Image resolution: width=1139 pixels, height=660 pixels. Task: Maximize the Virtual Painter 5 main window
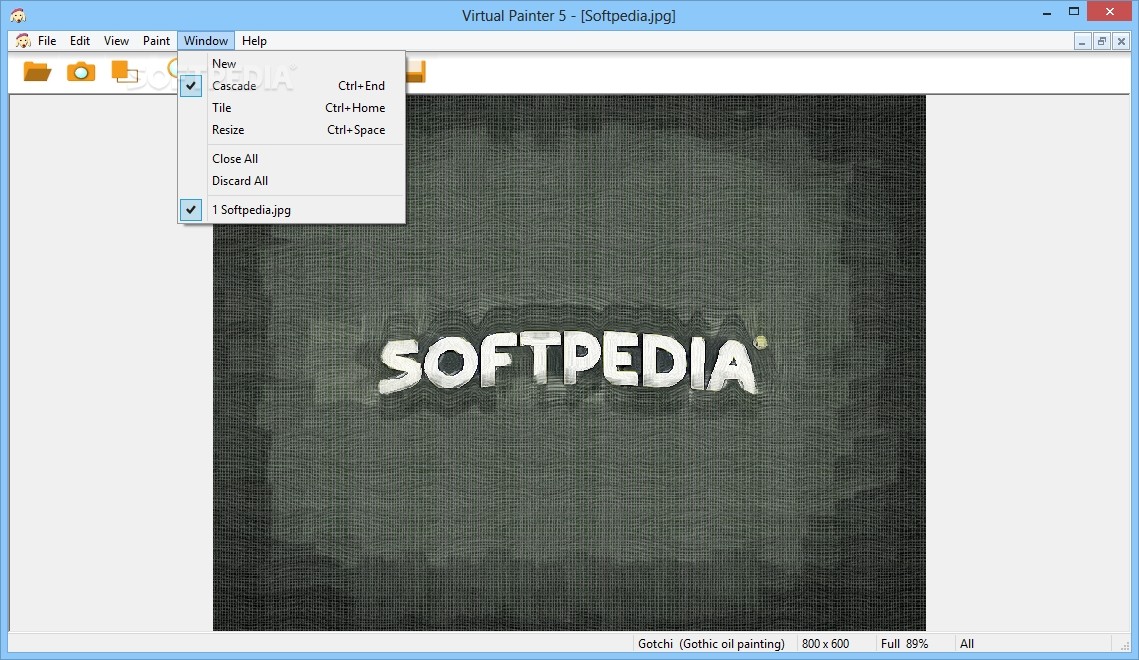(x=1074, y=12)
